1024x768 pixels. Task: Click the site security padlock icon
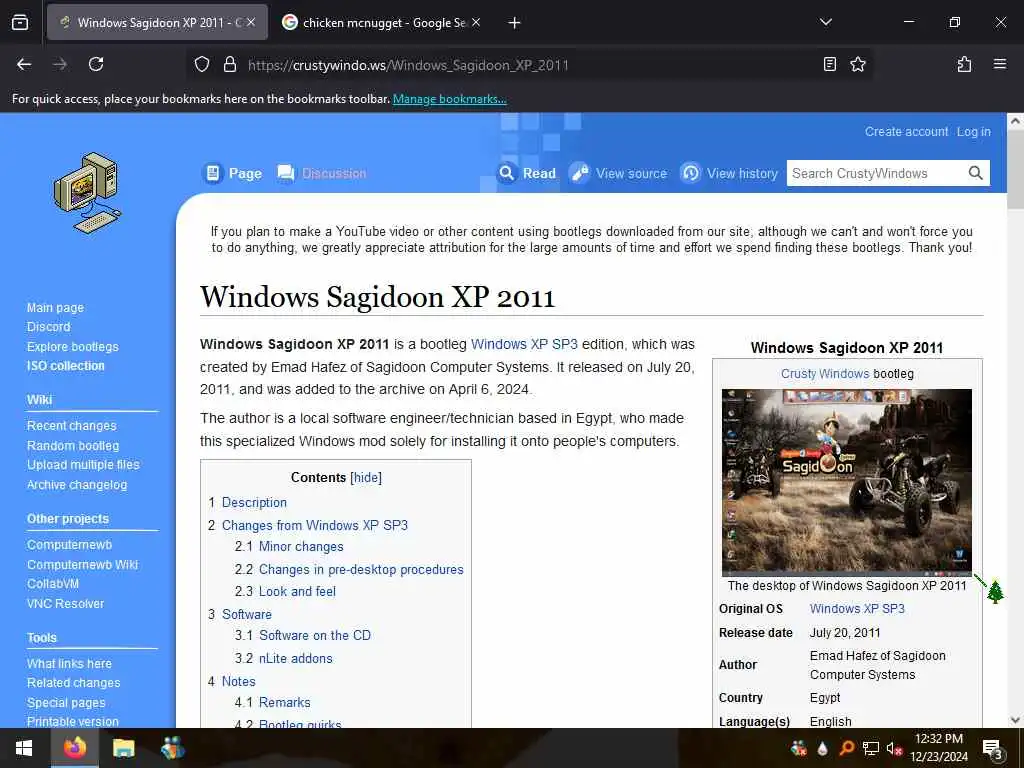229,64
